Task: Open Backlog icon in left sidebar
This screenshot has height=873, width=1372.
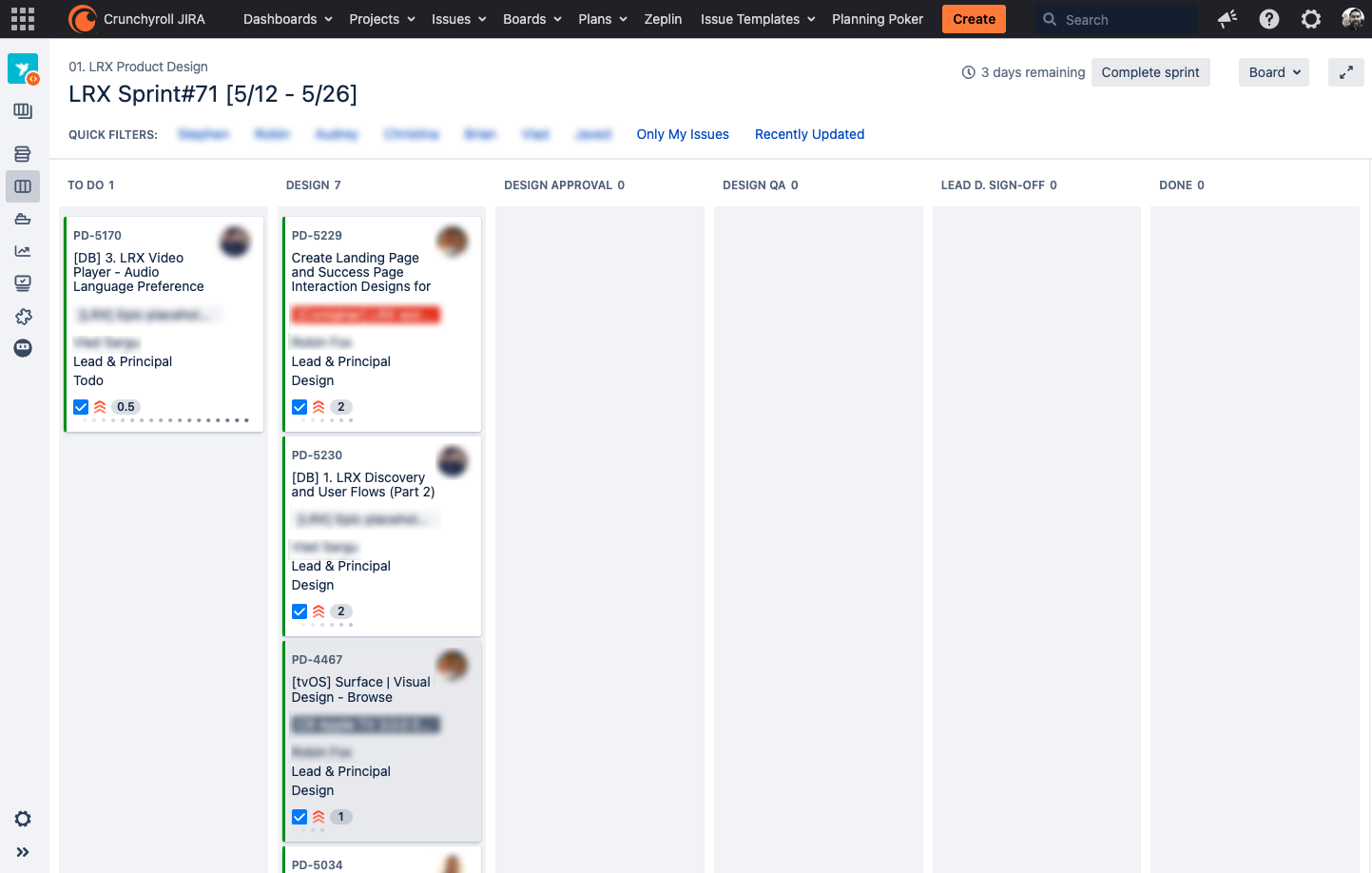Action: [23, 154]
